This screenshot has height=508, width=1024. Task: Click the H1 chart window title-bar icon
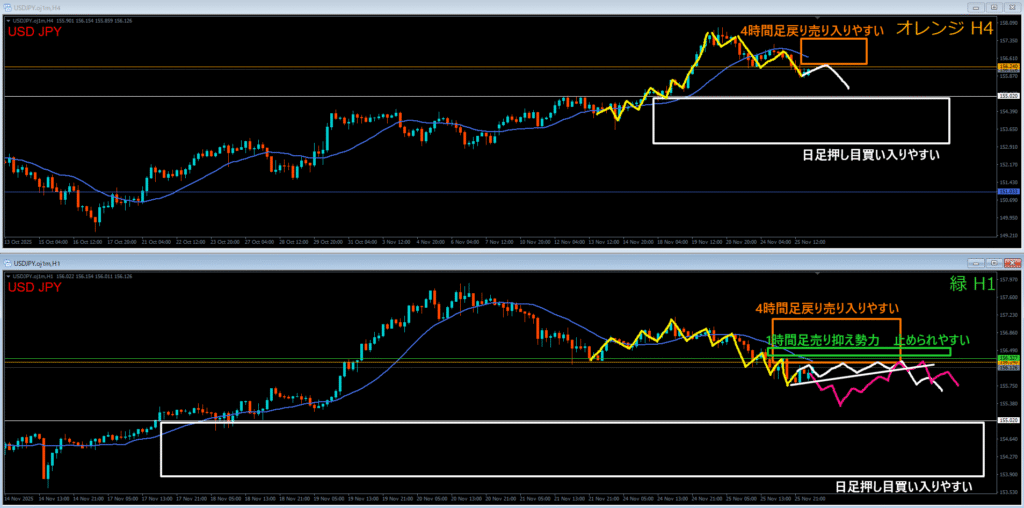[8, 263]
